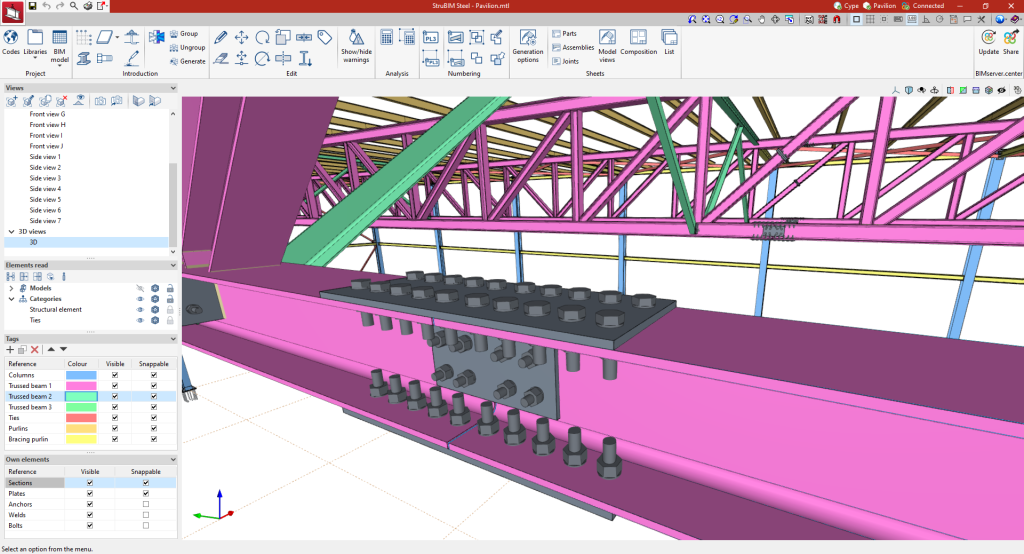Collapse the Categories tree node
Screen dimensions: 1024x554
[x=11, y=299]
